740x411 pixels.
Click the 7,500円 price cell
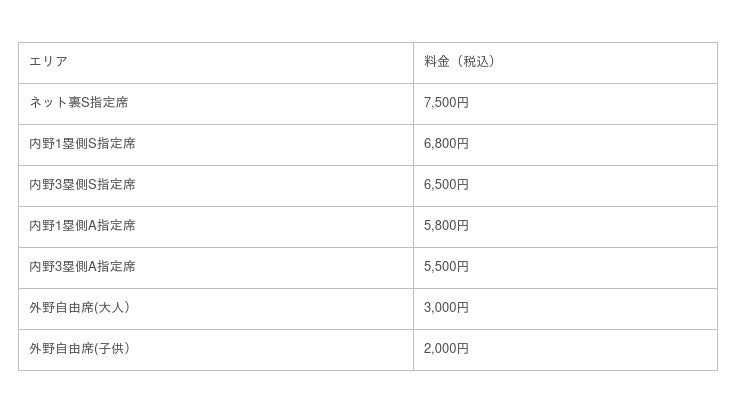click(x=565, y=103)
